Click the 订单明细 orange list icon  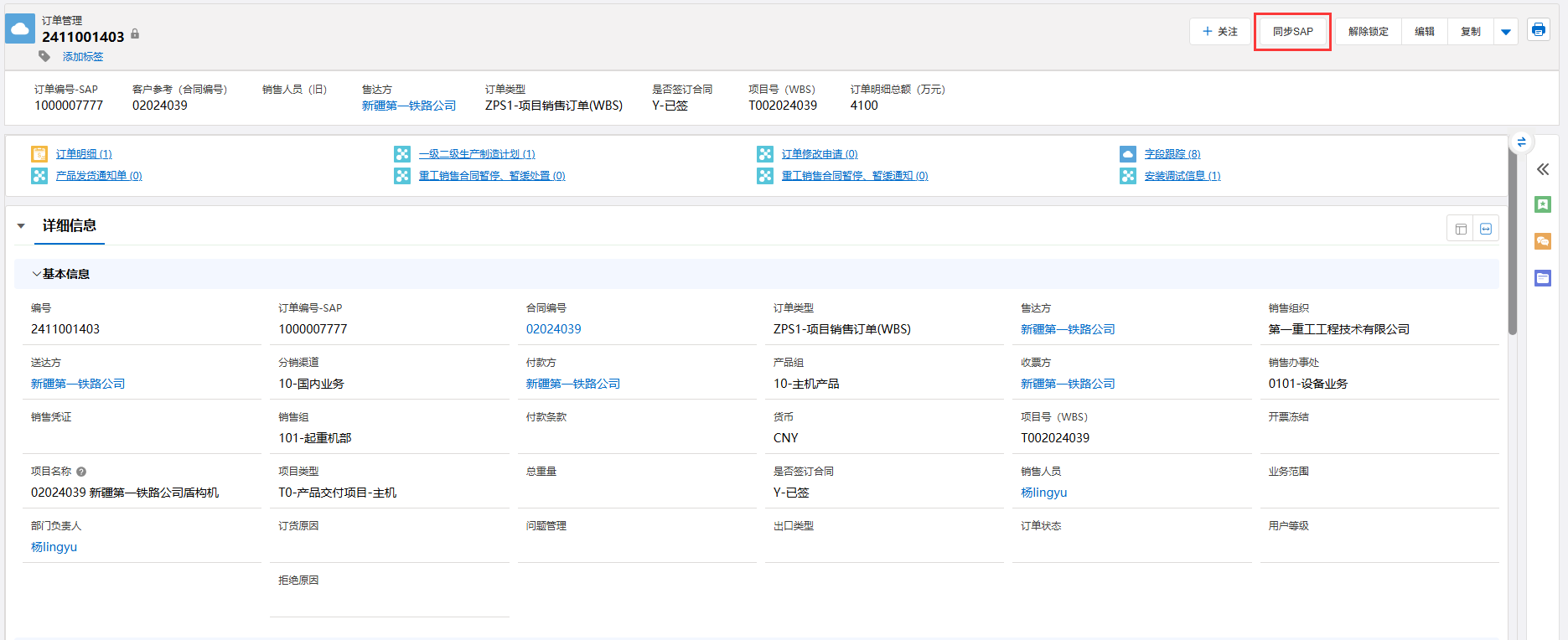39,154
